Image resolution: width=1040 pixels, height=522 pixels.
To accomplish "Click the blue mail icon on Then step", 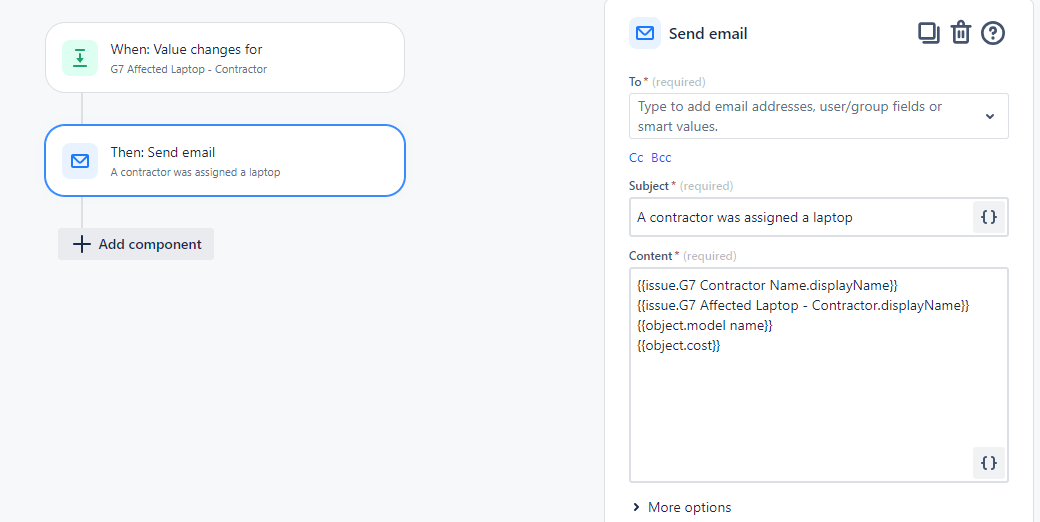I will click(x=80, y=161).
